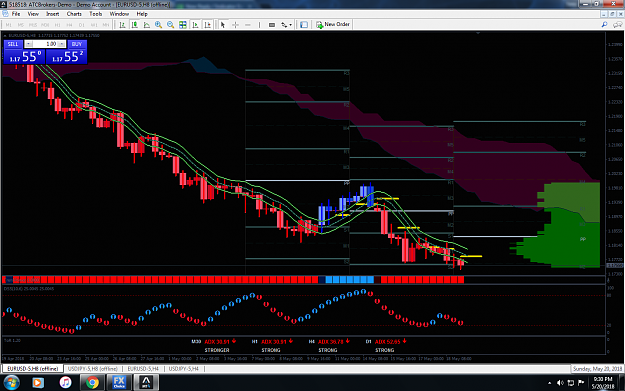Switch to line chart display
This screenshot has width=625, height=391.
147,25
